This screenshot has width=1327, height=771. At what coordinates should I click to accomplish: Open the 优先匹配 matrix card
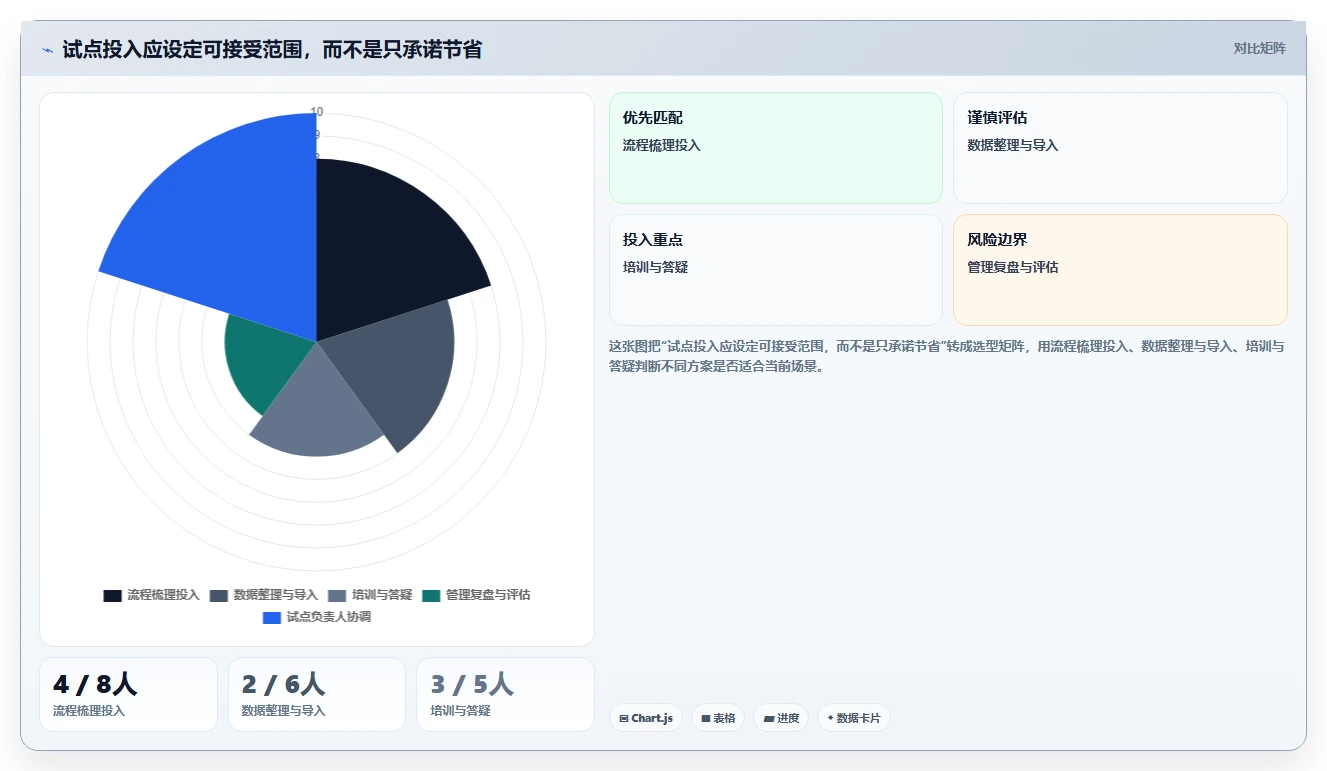click(x=776, y=148)
